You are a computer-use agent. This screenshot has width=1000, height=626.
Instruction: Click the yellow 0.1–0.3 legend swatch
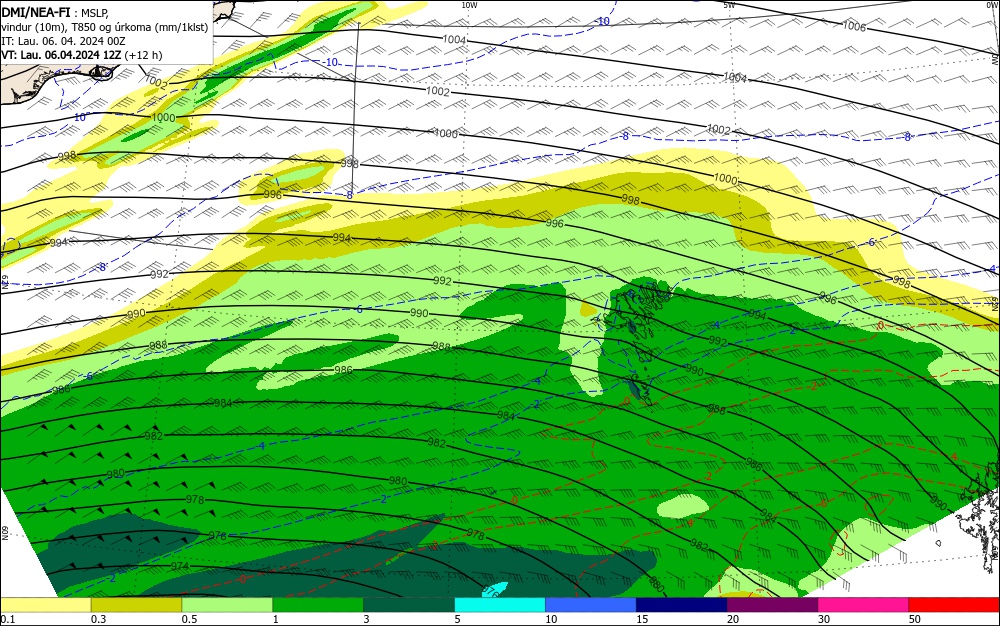[46, 605]
